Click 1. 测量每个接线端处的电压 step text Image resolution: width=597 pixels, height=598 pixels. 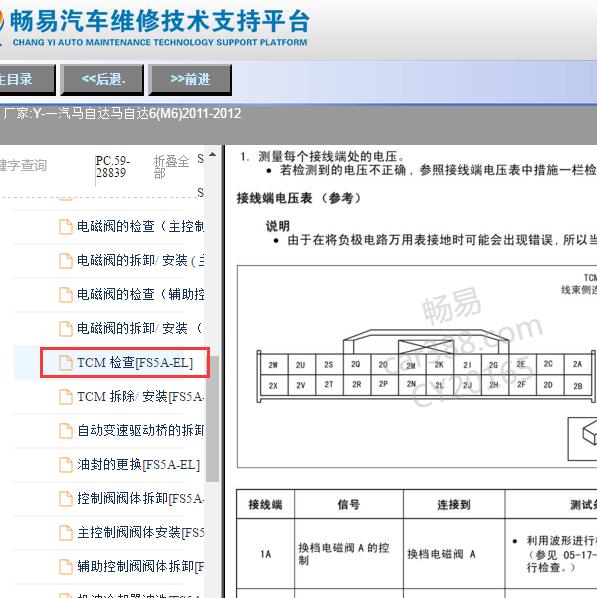point(322,156)
